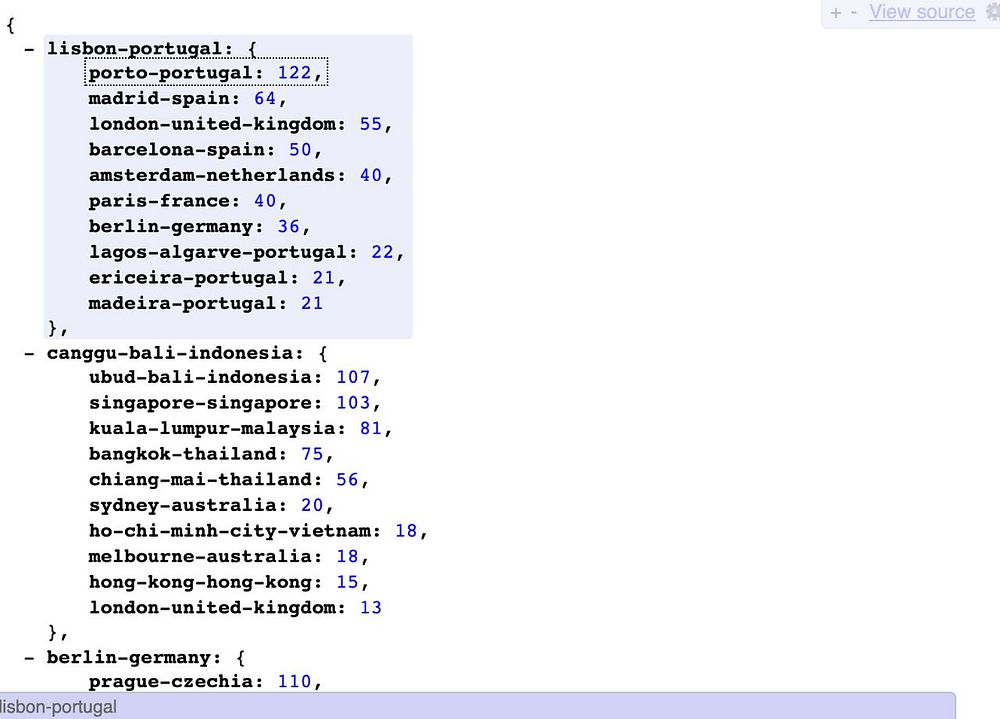Screen dimensions: 1000x719
Task: Select the ho-chi-minh-city-vietnam key
Action: point(229,531)
